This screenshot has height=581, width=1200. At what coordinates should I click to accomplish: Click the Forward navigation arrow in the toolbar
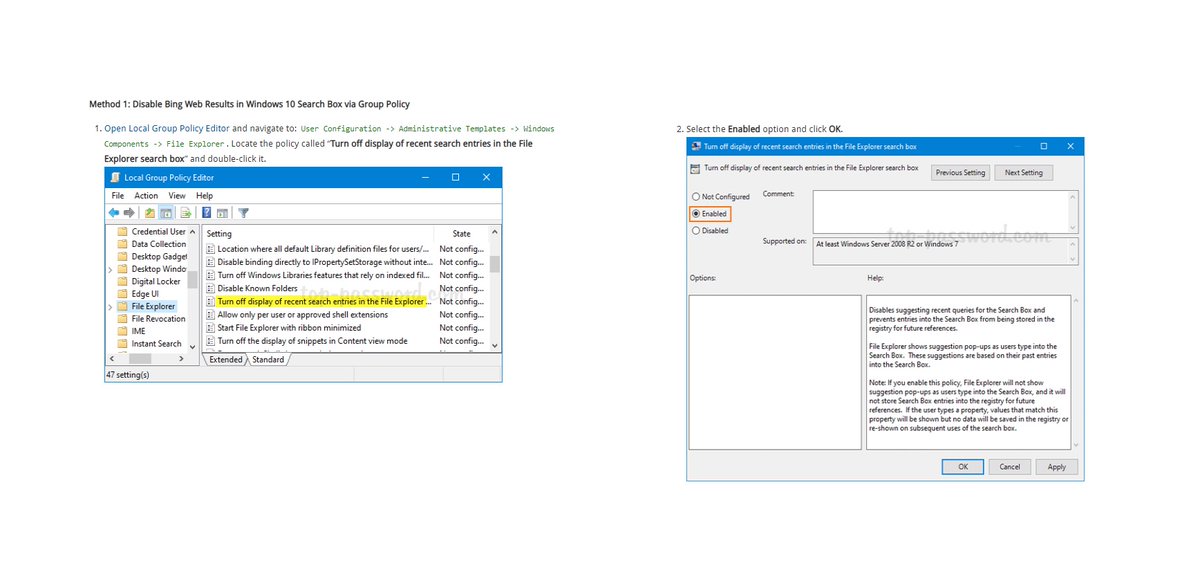click(x=128, y=212)
